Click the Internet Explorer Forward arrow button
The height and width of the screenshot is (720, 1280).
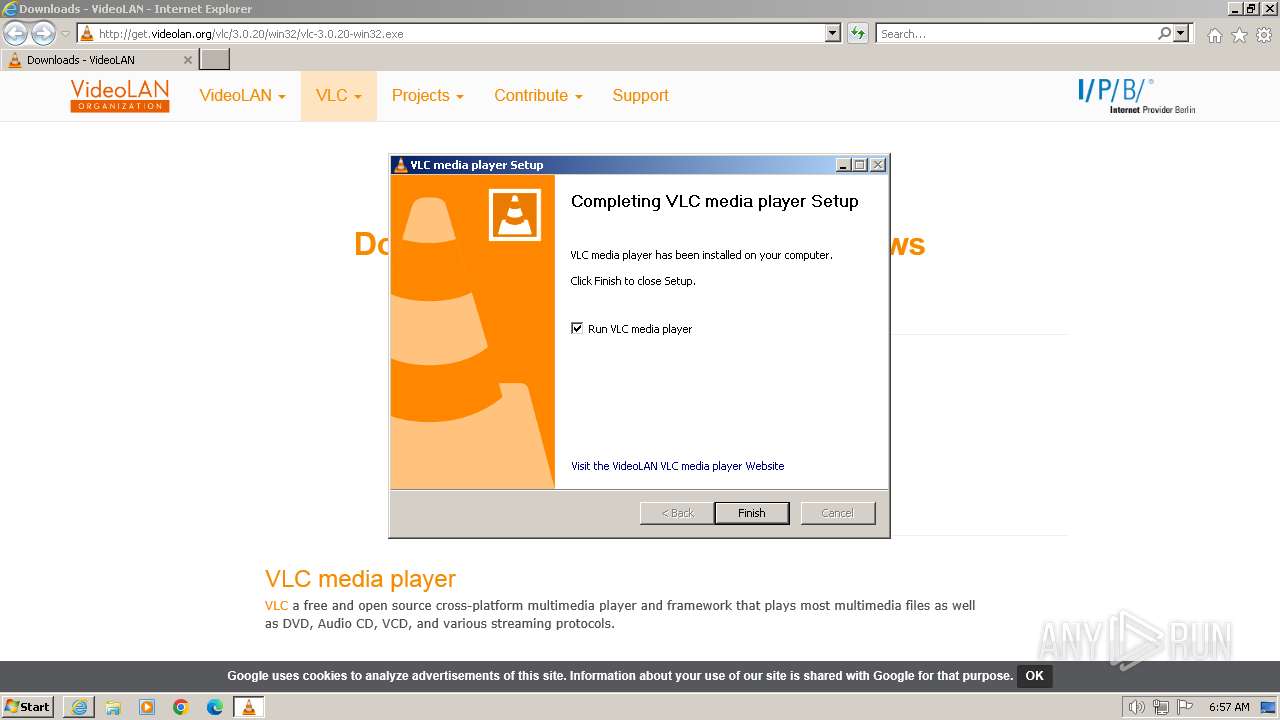pyautogui.click(x=43, y=33)
